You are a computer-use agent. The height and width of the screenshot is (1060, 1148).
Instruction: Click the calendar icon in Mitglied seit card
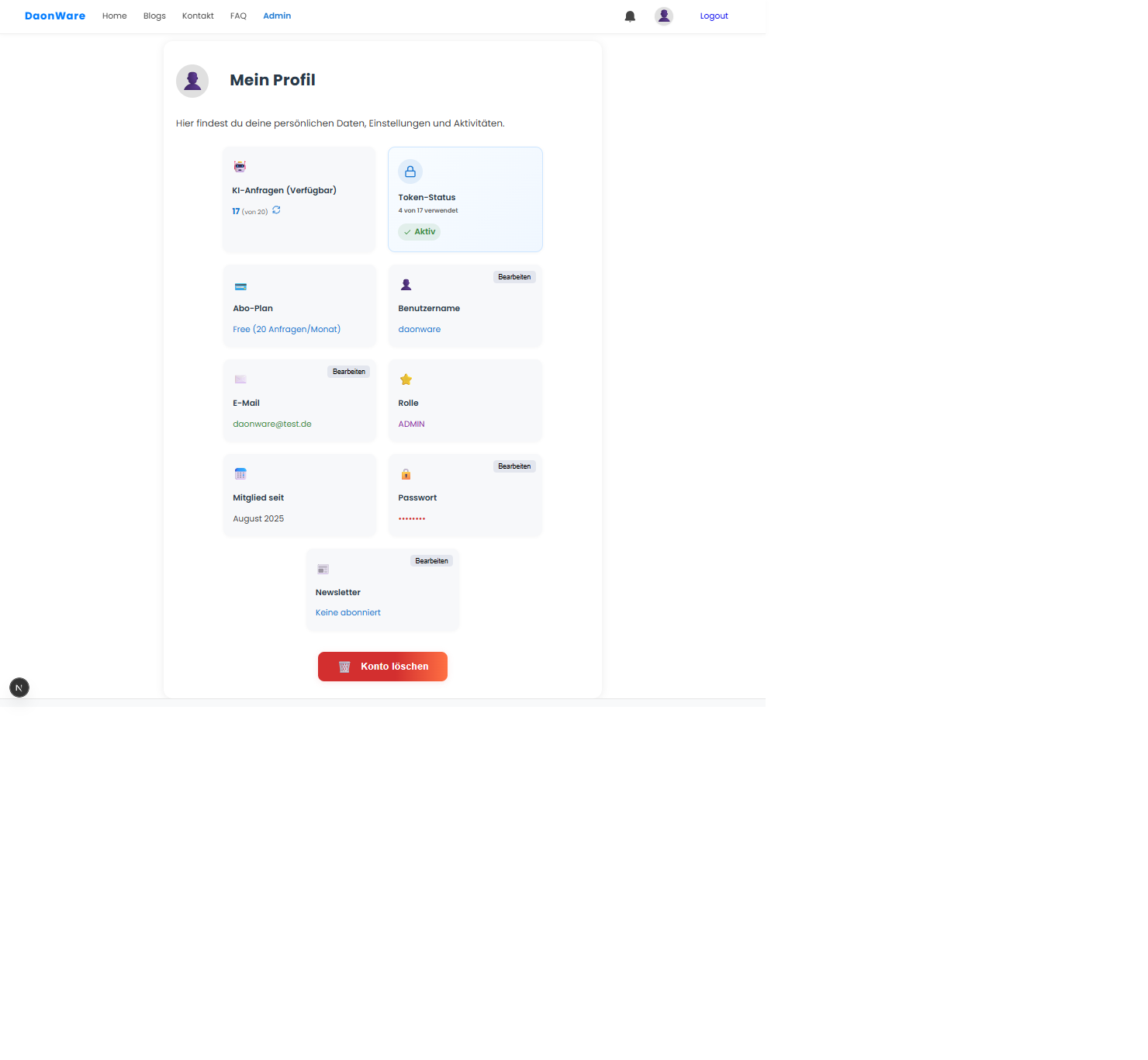tap(240, 473)
